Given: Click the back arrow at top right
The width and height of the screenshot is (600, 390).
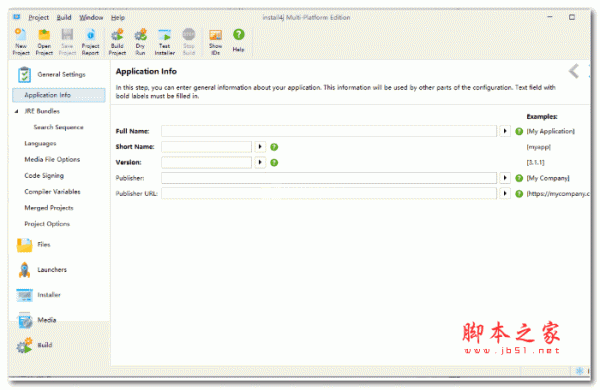Looking at the screenshot, I should click(x=574, y=71).
